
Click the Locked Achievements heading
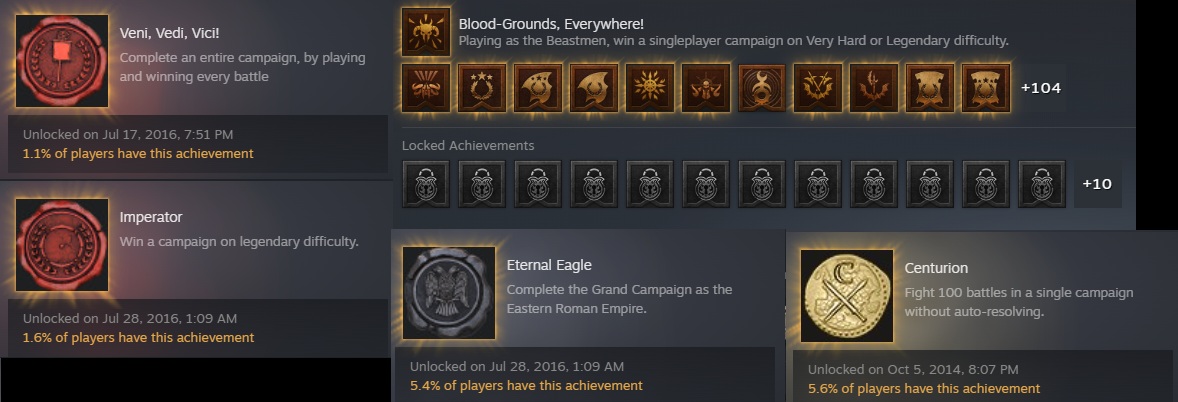coord(468,146)
